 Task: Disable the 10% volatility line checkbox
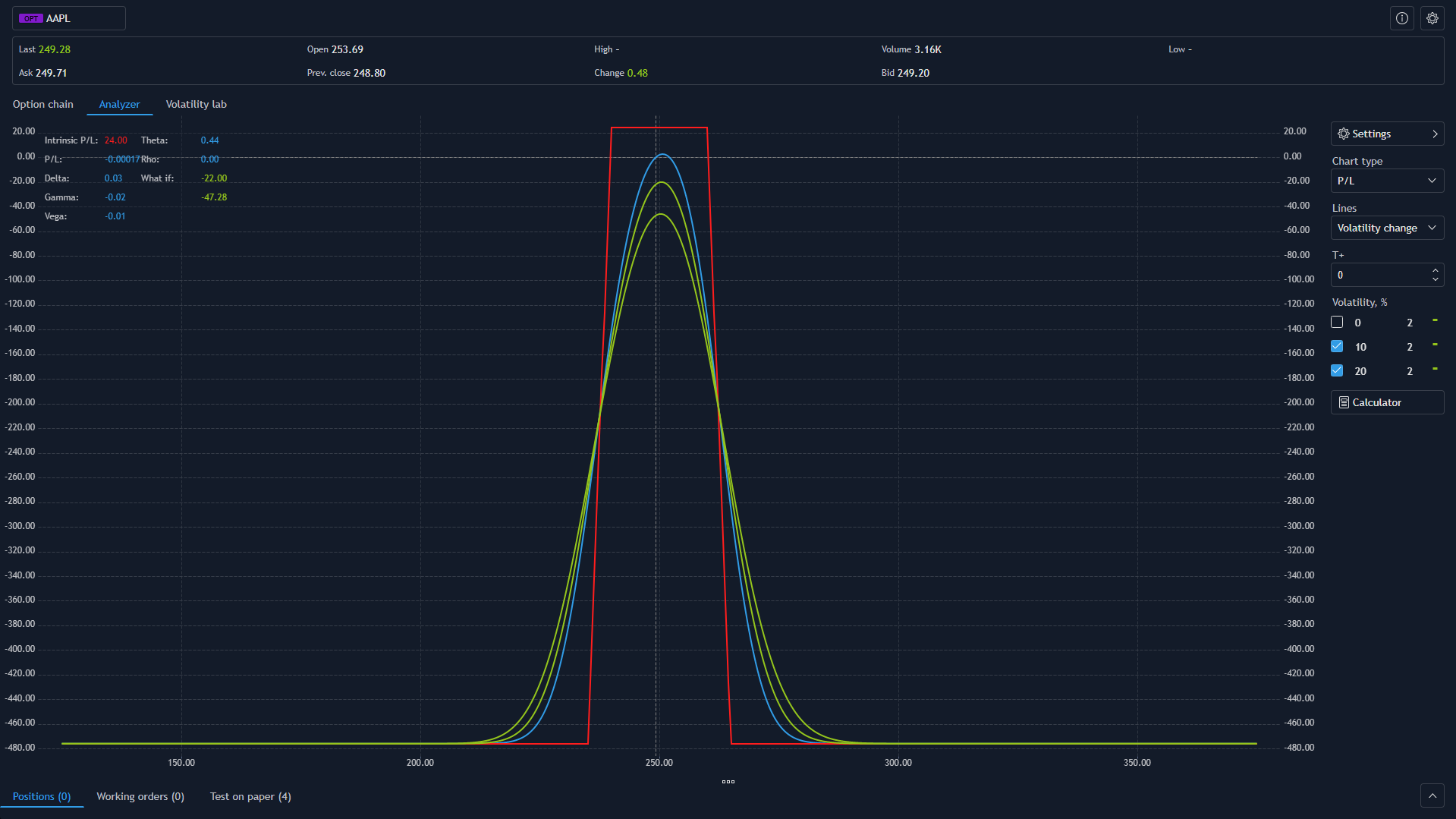[x=1337, y=346]
